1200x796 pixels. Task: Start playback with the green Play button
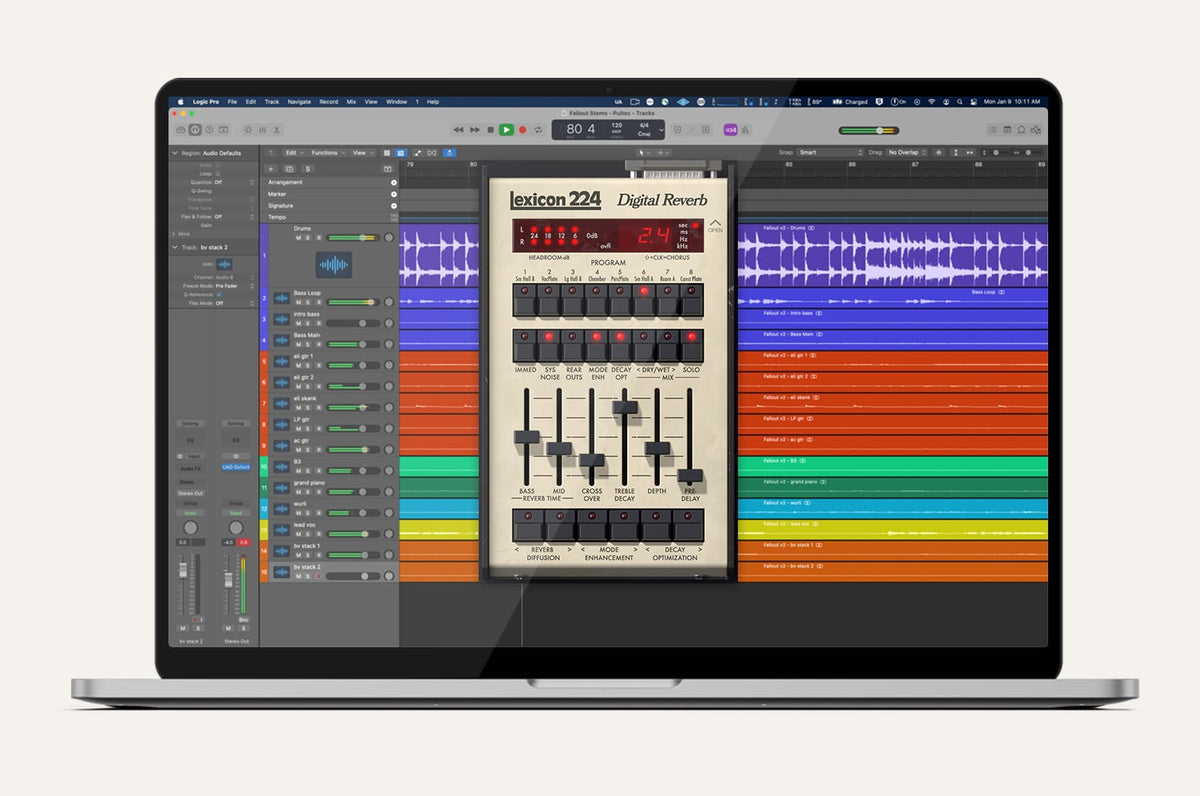pos(506,130)
